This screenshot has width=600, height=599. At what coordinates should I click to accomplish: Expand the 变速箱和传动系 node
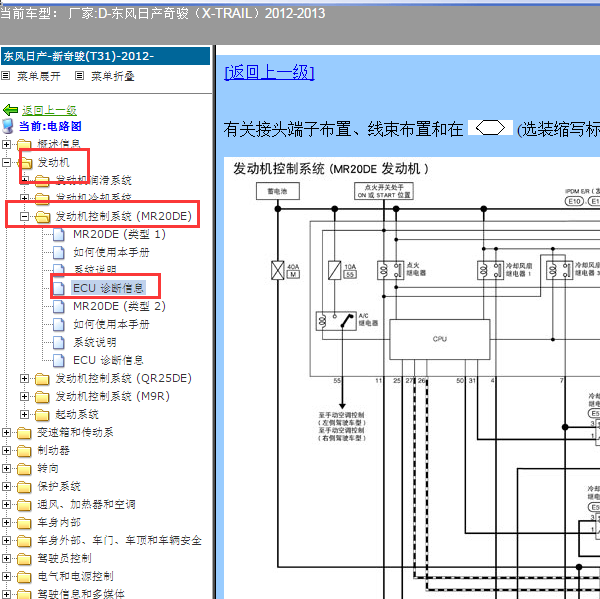6,433
